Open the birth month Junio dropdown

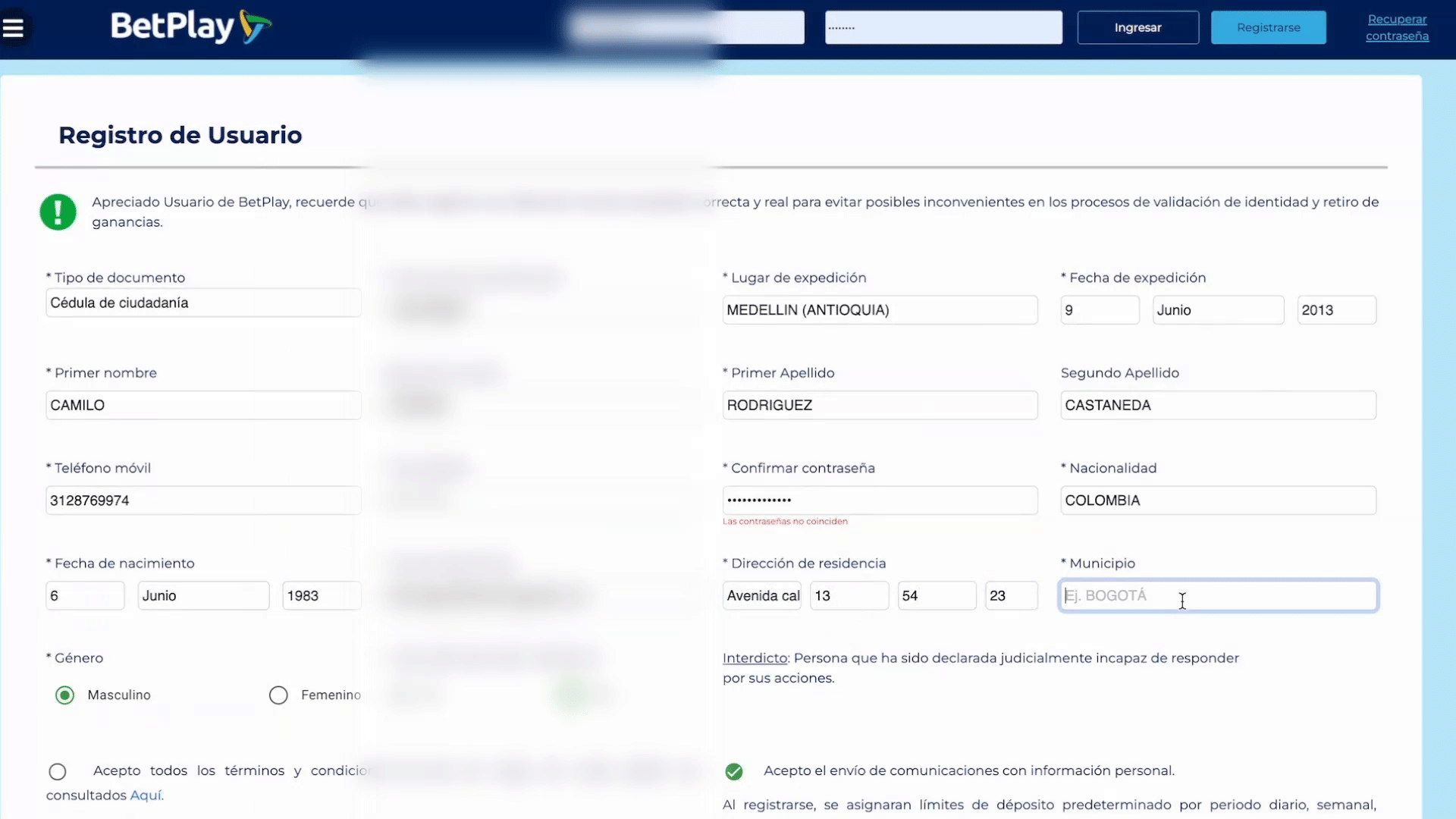click(x=203, y=596)
